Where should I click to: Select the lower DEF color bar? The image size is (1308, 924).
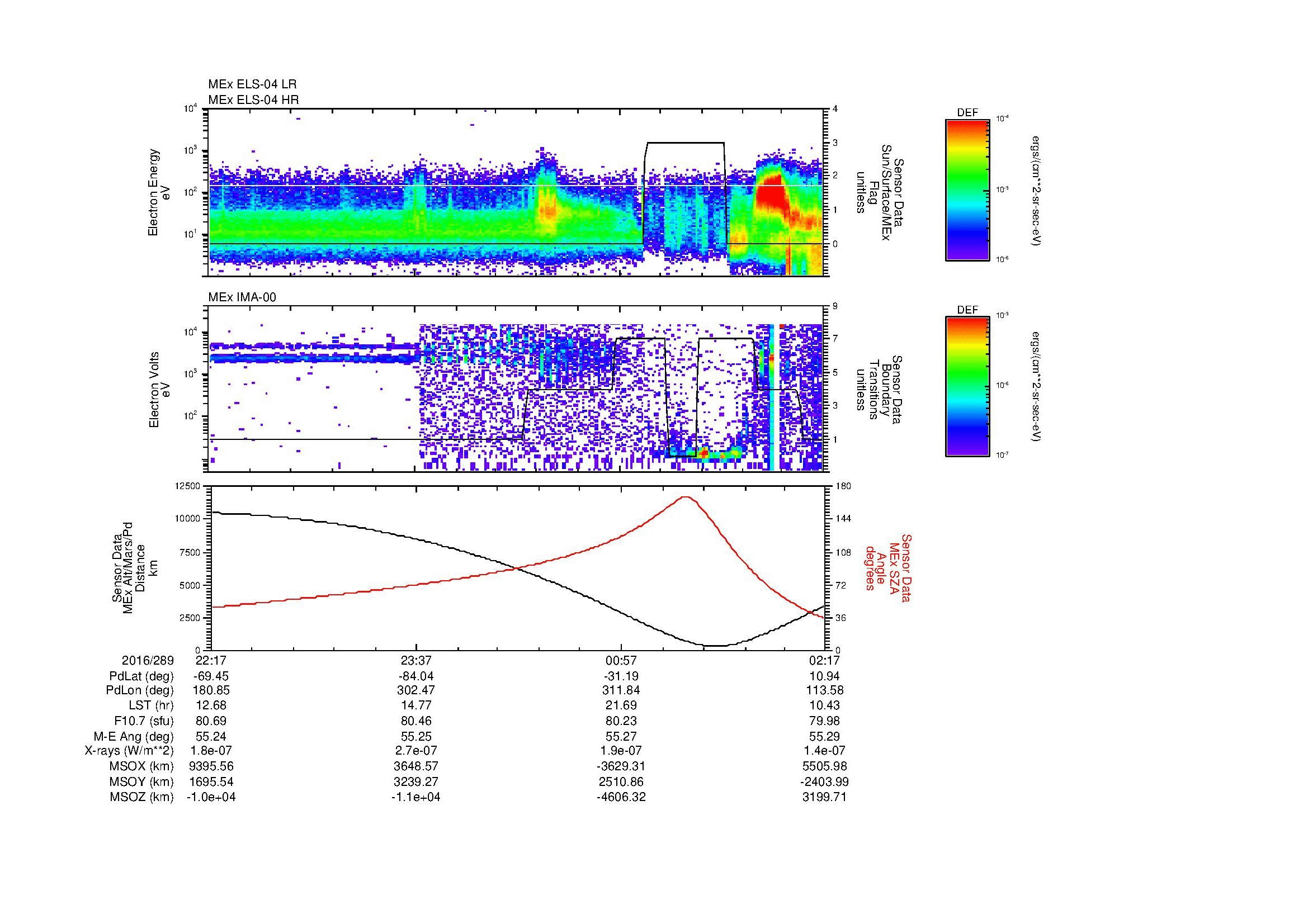click(x=967, y=387)
